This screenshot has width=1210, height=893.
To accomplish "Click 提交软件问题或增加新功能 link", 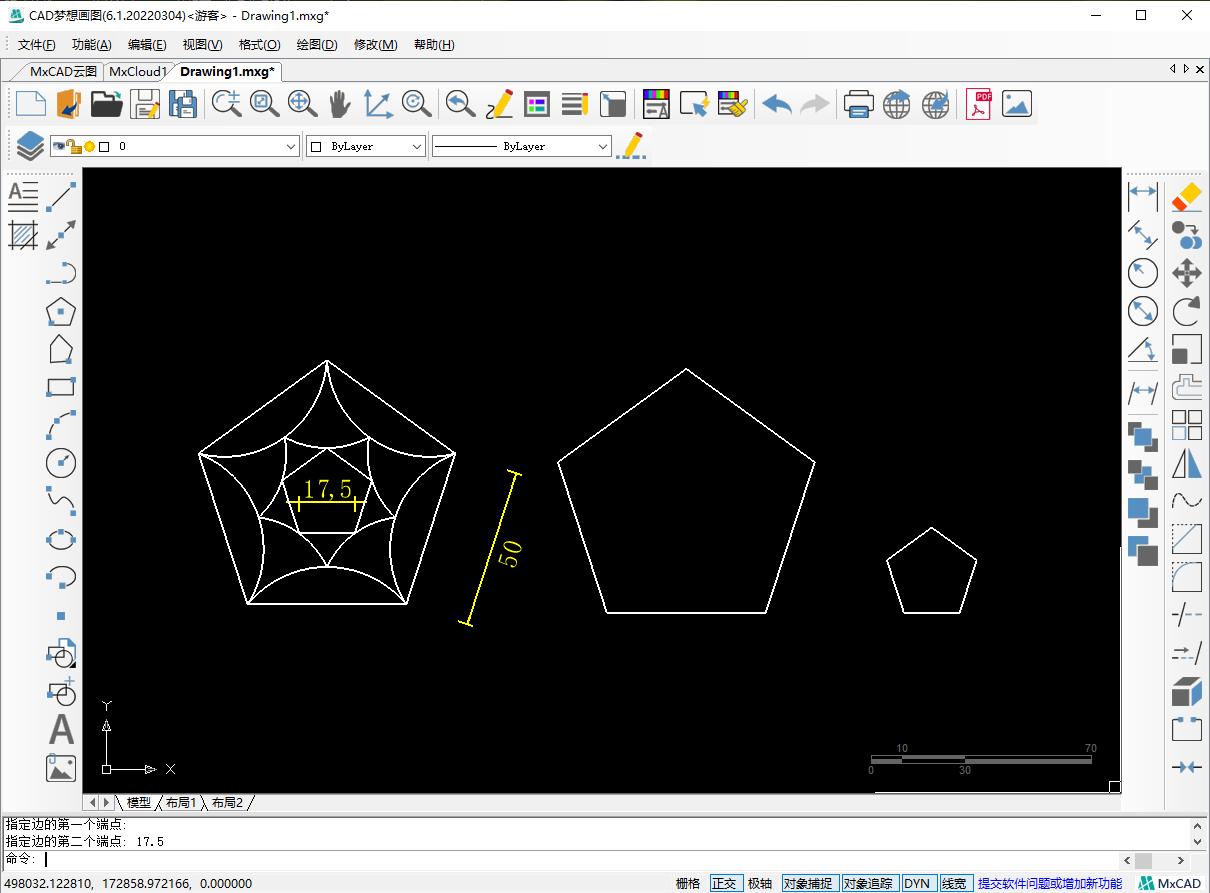I will (1049, 883).
